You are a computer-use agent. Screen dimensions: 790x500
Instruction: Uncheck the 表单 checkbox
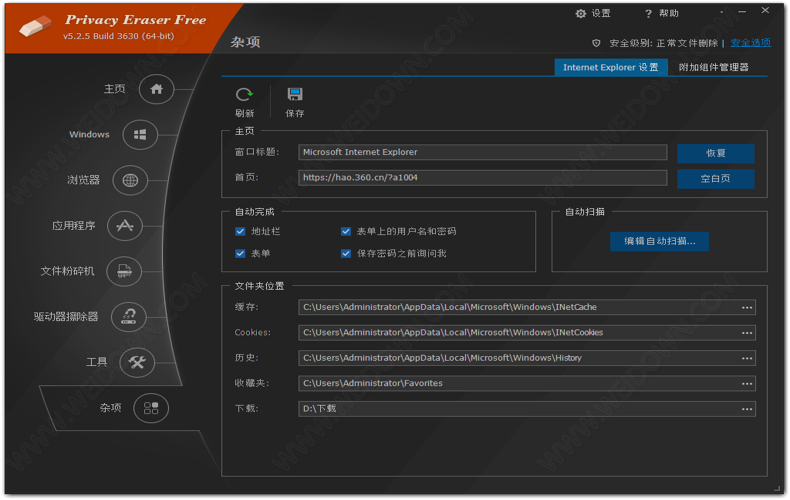240,254
